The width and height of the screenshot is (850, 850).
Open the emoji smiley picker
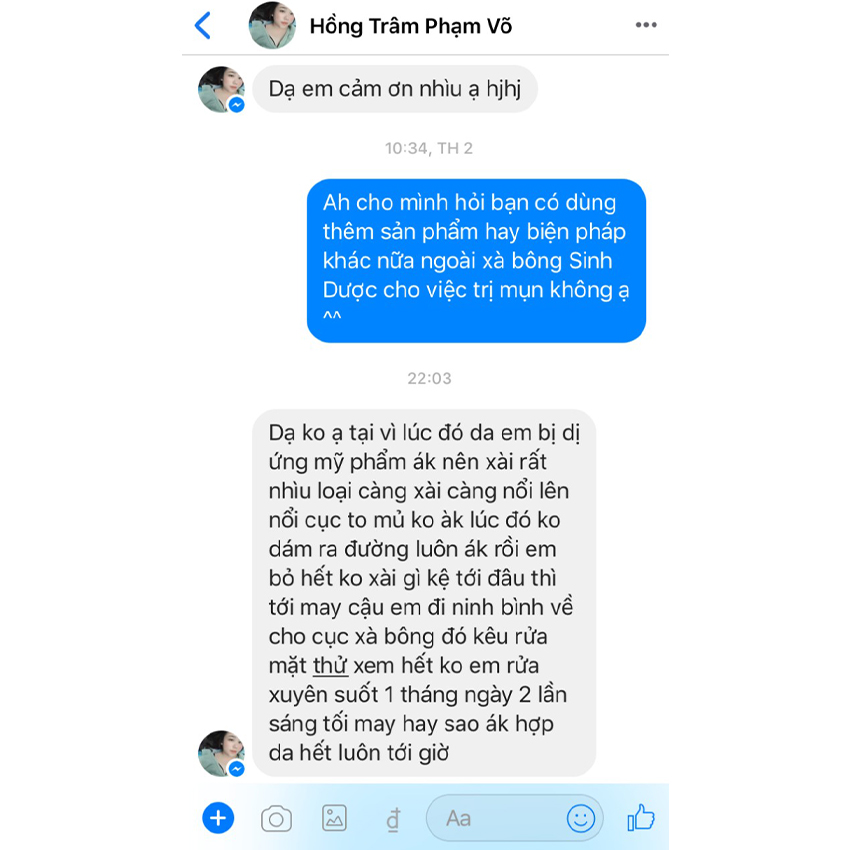pos(581,819)
